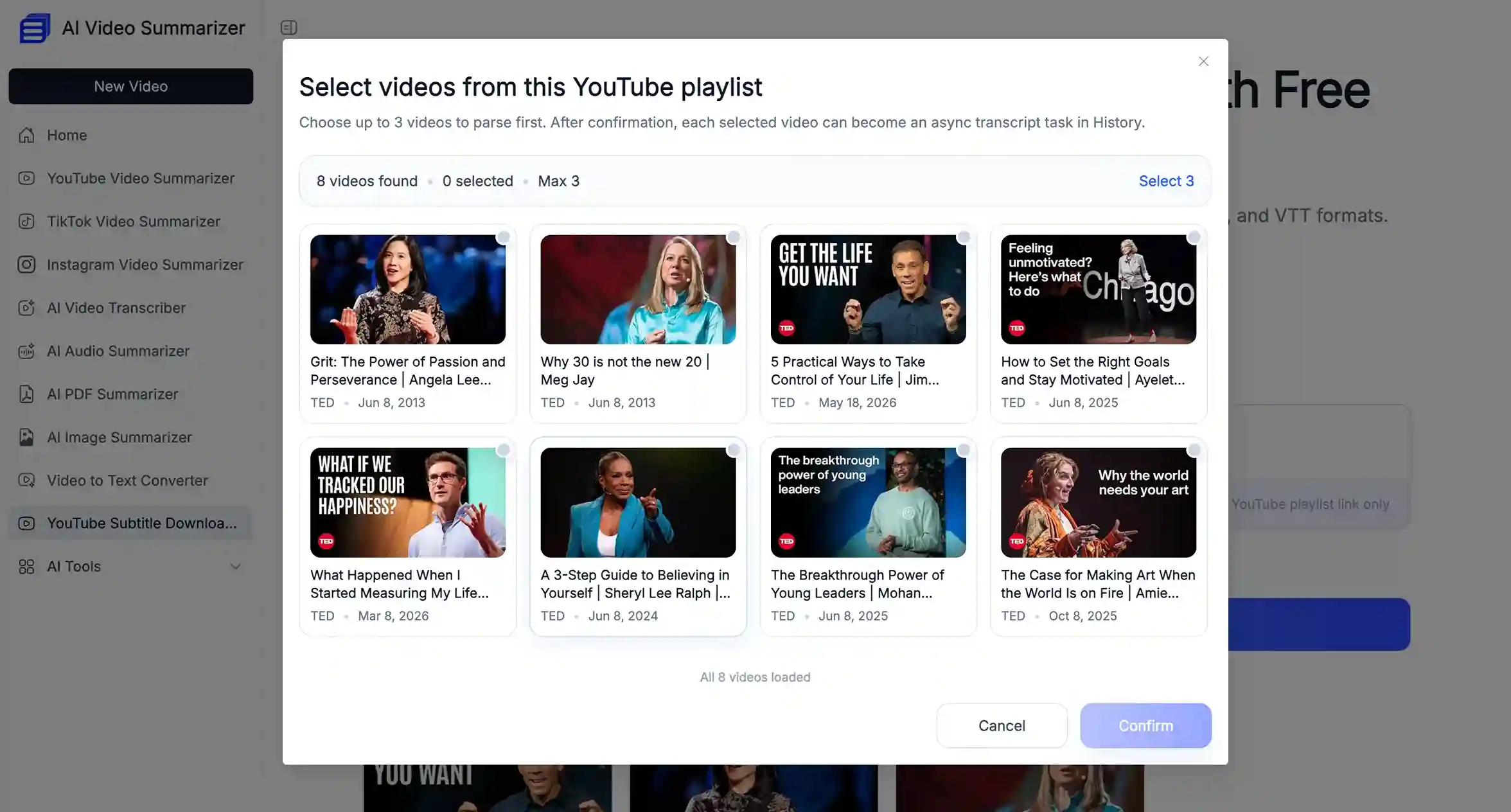Click the '0 selected' counter text
Viewport: 1511px width, 812px height.
click(477, 181)
